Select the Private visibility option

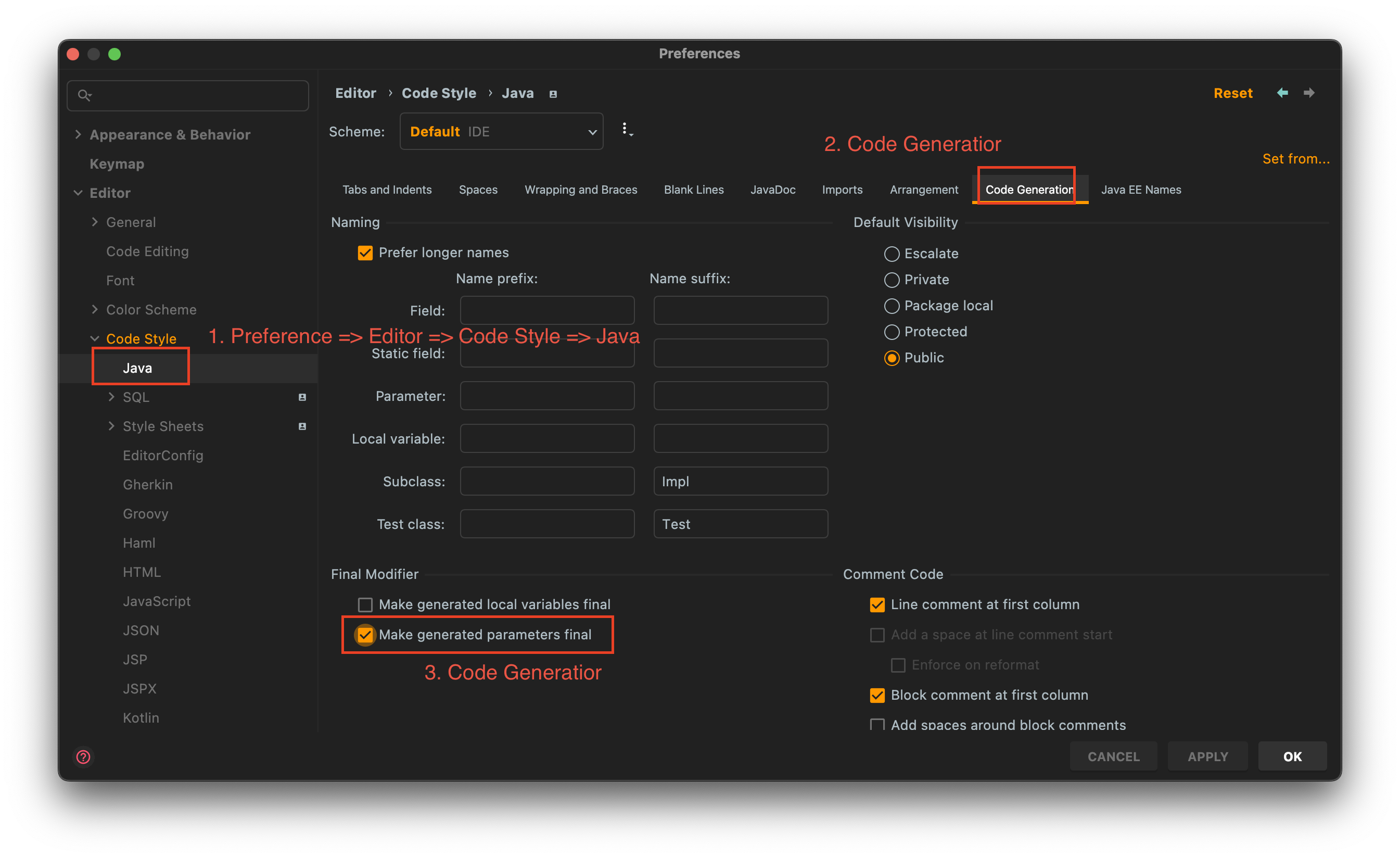tap(892, 280)
